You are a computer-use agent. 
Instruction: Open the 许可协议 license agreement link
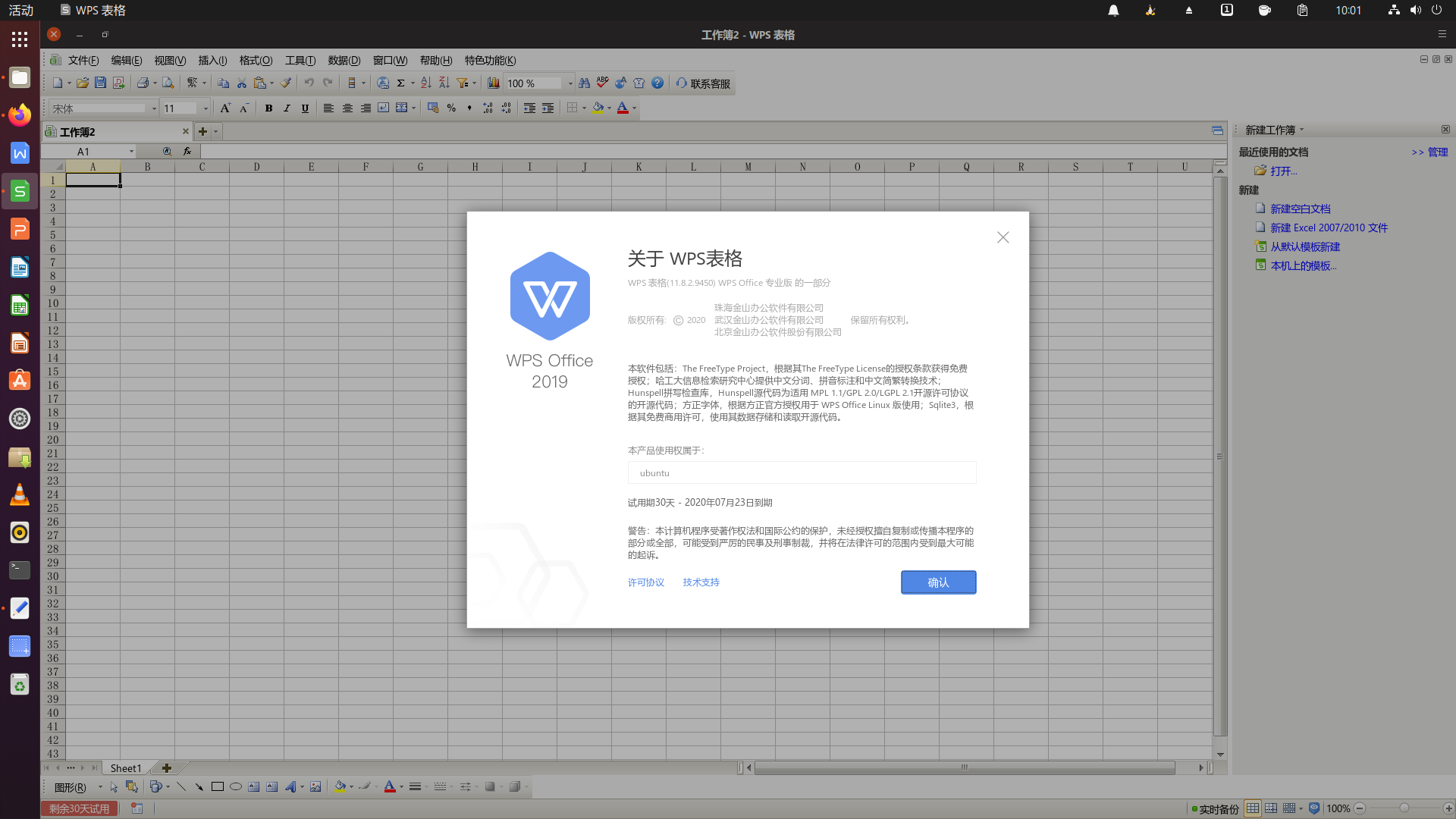click(646, 582)
